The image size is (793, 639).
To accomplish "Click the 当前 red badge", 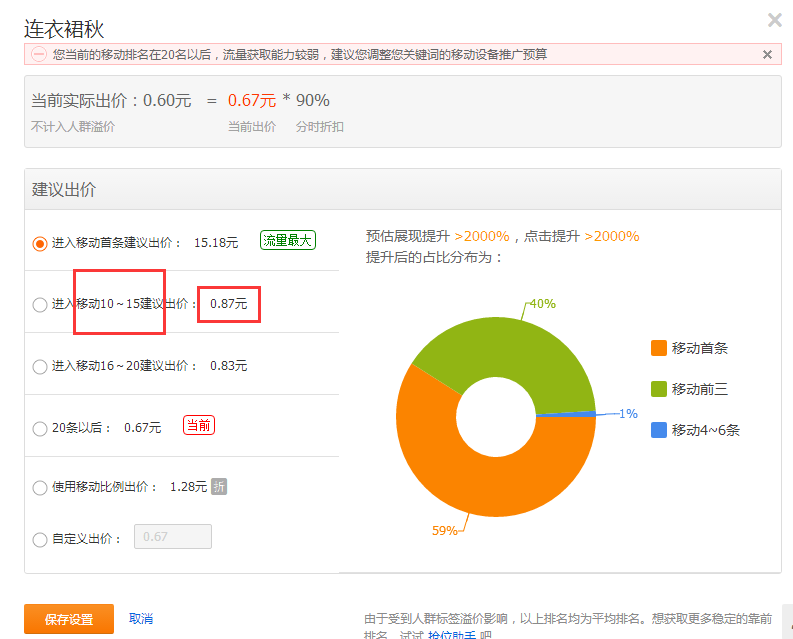I will pos(199,425).
